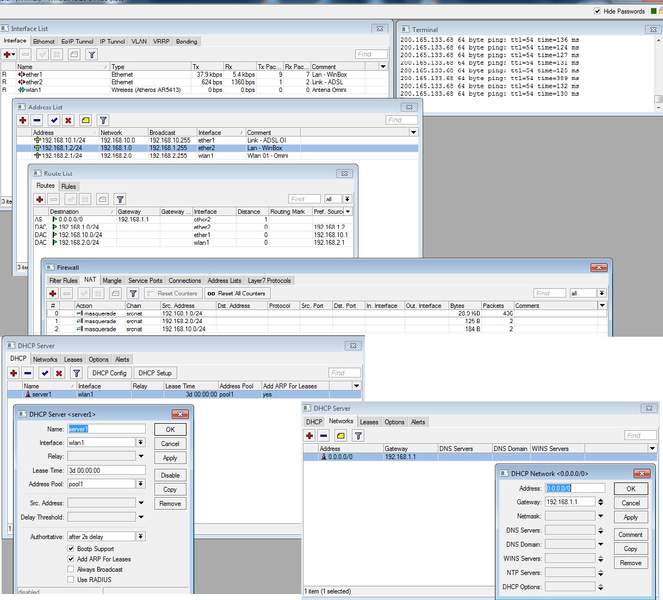Switch to the Ethernet tab in Interface List

pyautogui.click(x=44, y=41)
